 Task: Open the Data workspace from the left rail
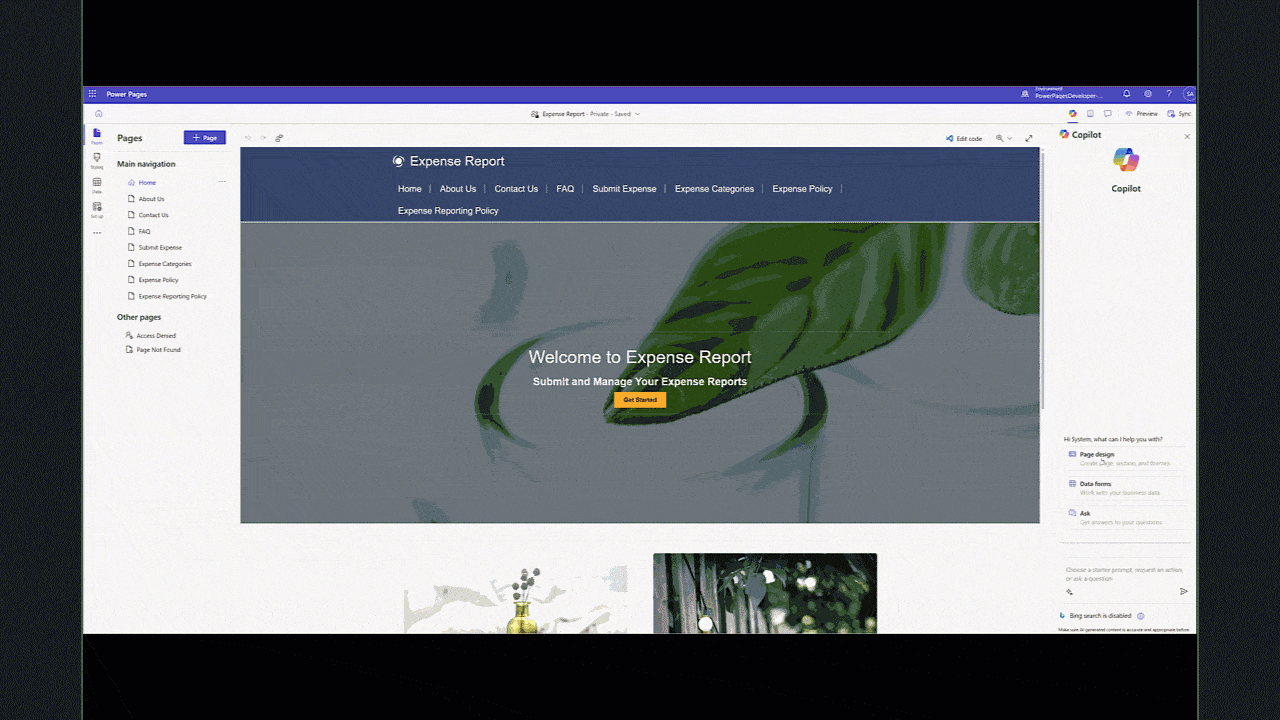coord(97,182)
